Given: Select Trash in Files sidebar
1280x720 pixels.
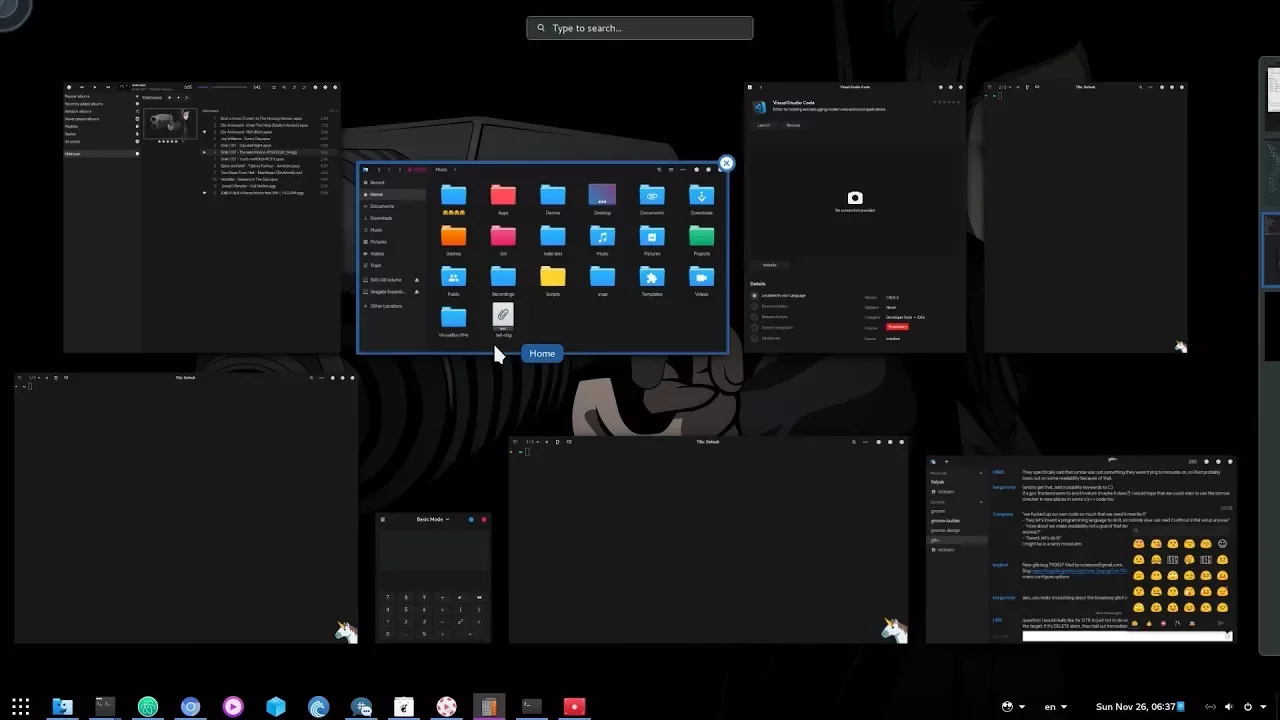Looking at the screenshot, I should pos(393,265).
